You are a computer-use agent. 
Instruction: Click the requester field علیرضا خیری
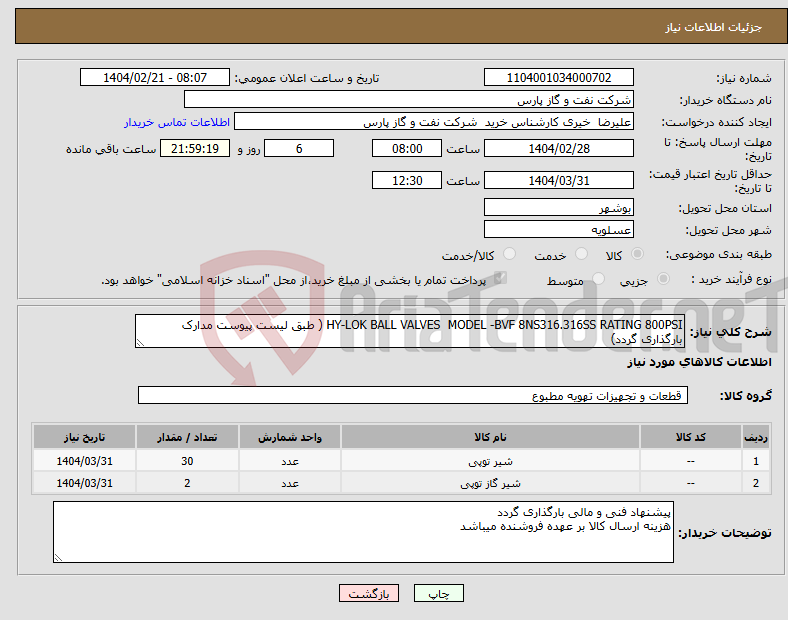434,122
